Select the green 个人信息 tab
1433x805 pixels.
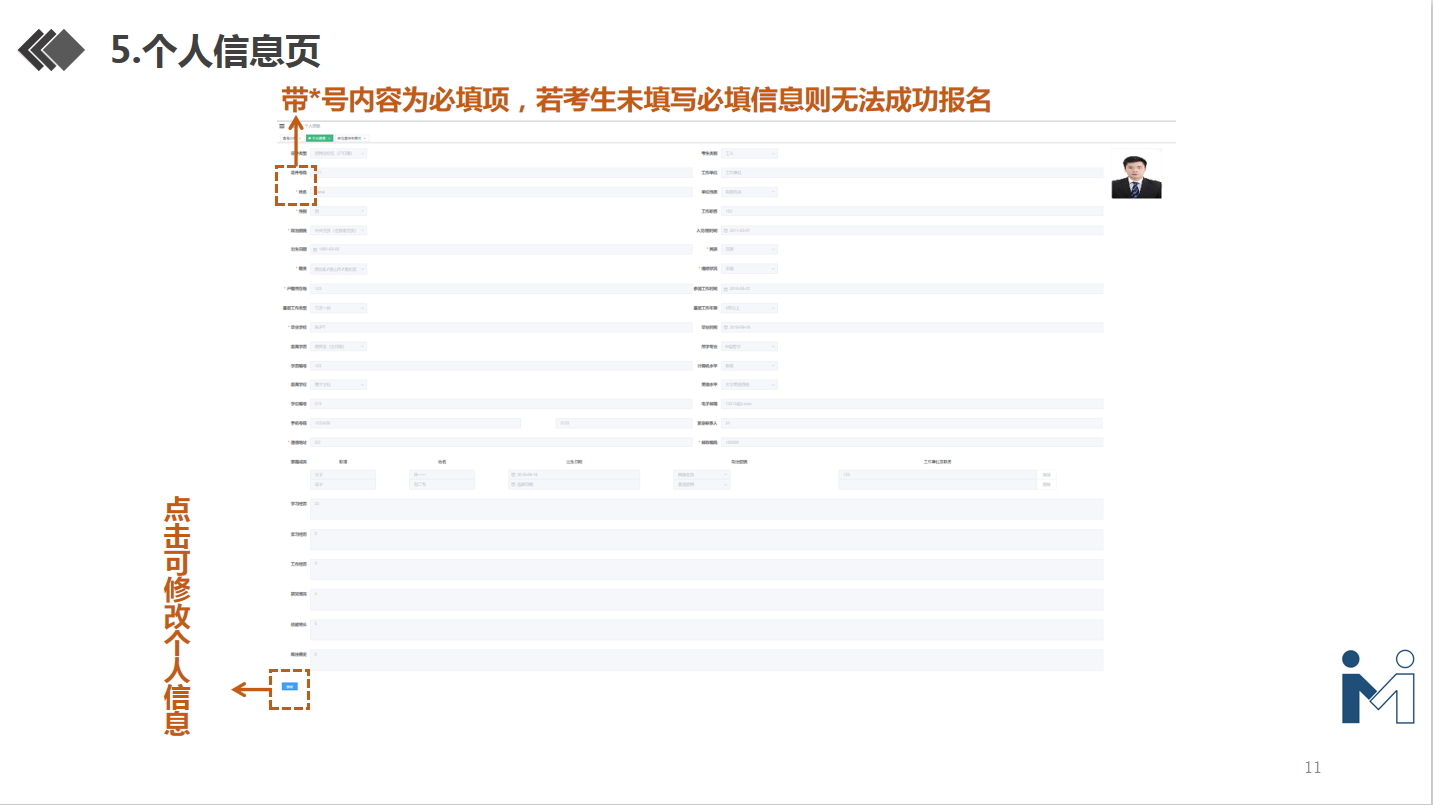pos(319,137)
